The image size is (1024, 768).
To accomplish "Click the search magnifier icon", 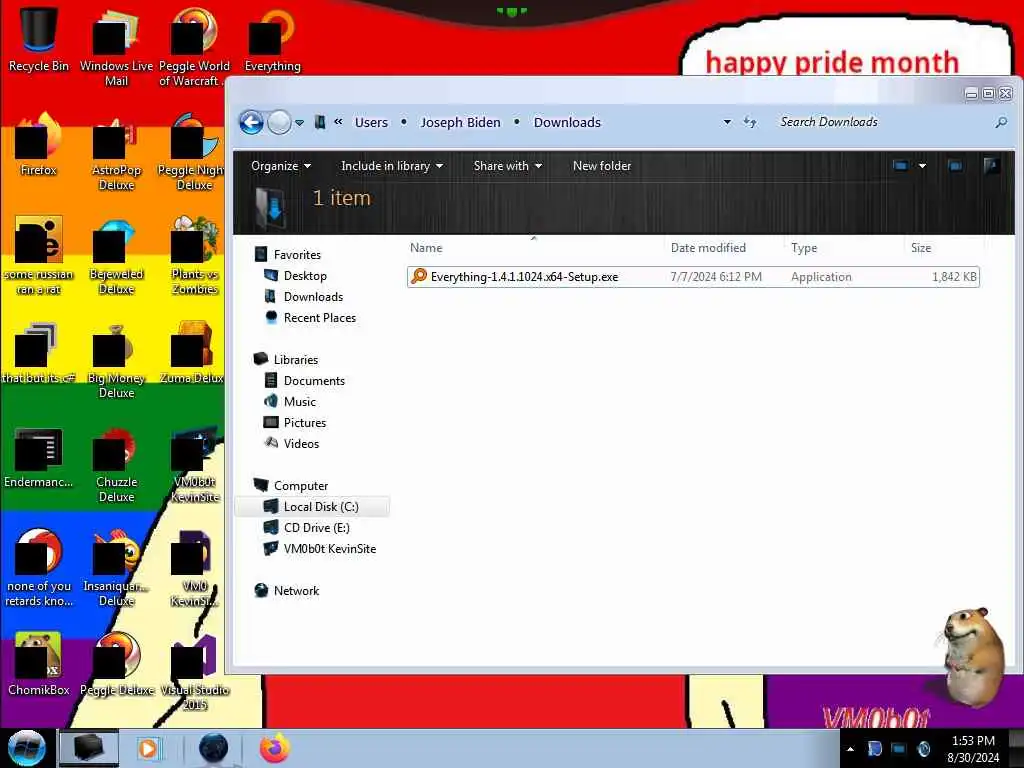I will [1000, 122].
